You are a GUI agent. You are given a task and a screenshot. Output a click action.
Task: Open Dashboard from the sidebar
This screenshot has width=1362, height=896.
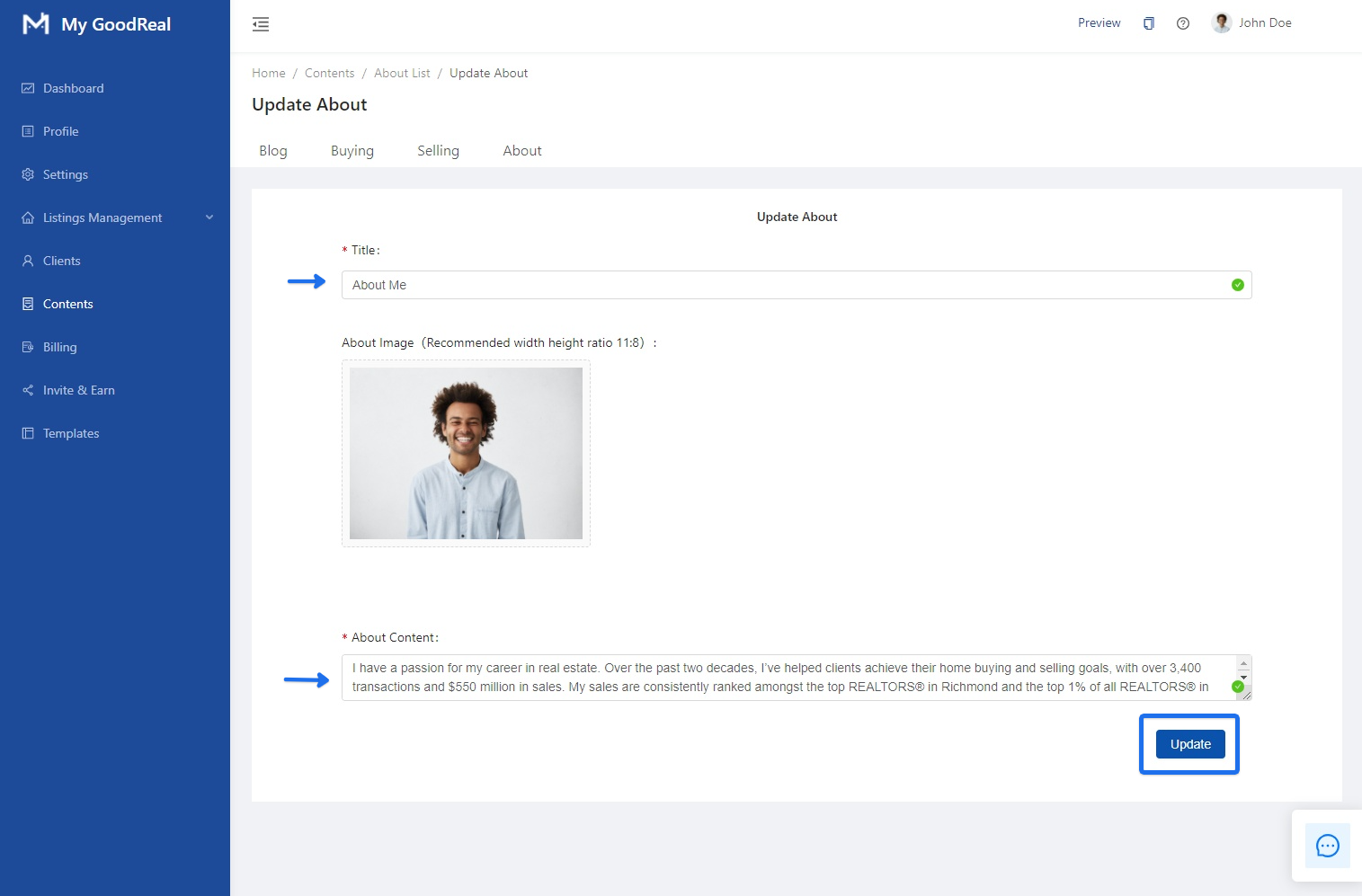pyautogui.click(x=73, y=88)
